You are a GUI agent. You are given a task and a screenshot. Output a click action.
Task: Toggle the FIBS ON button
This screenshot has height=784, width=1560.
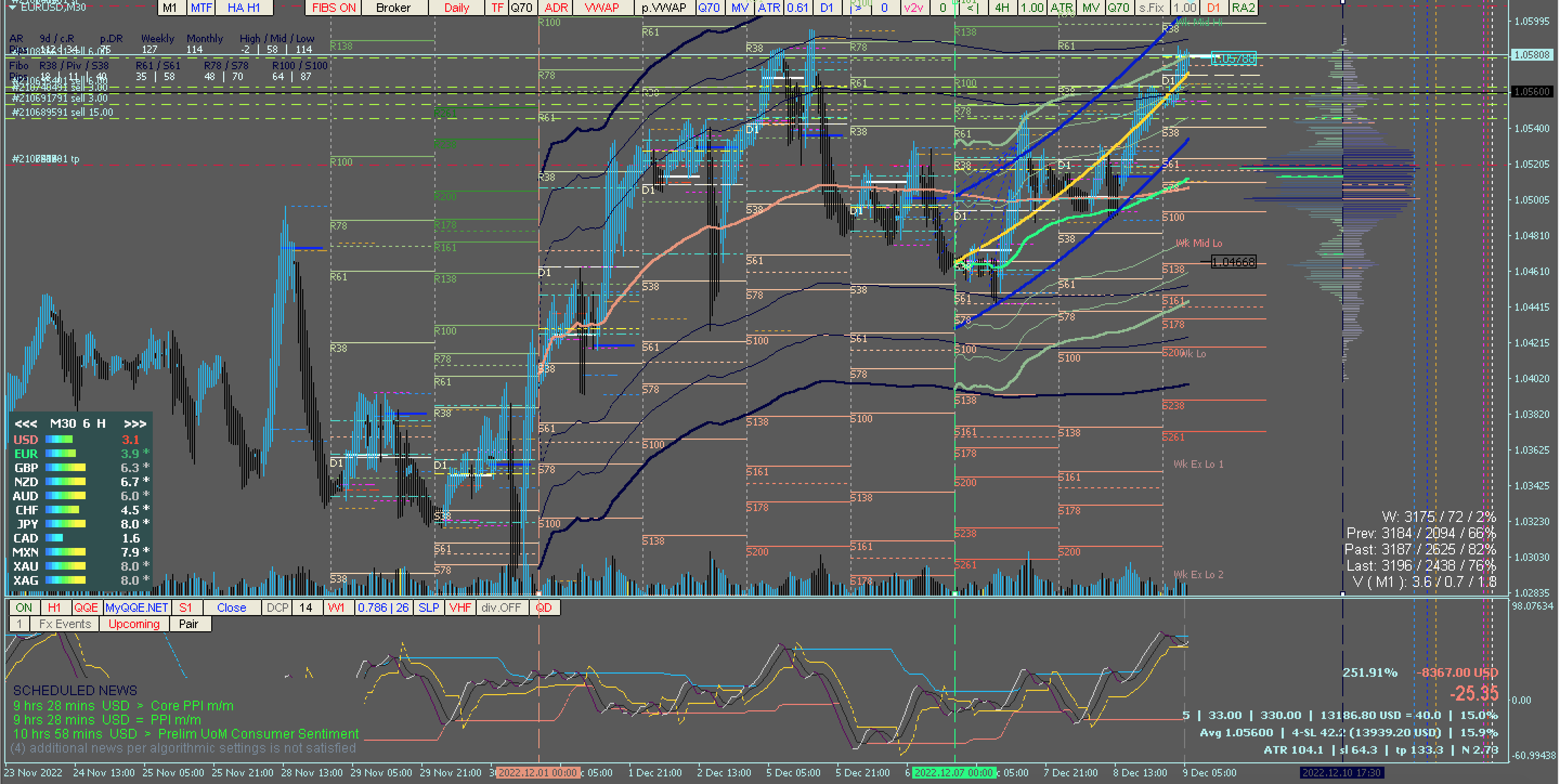[x=334, y=8]
